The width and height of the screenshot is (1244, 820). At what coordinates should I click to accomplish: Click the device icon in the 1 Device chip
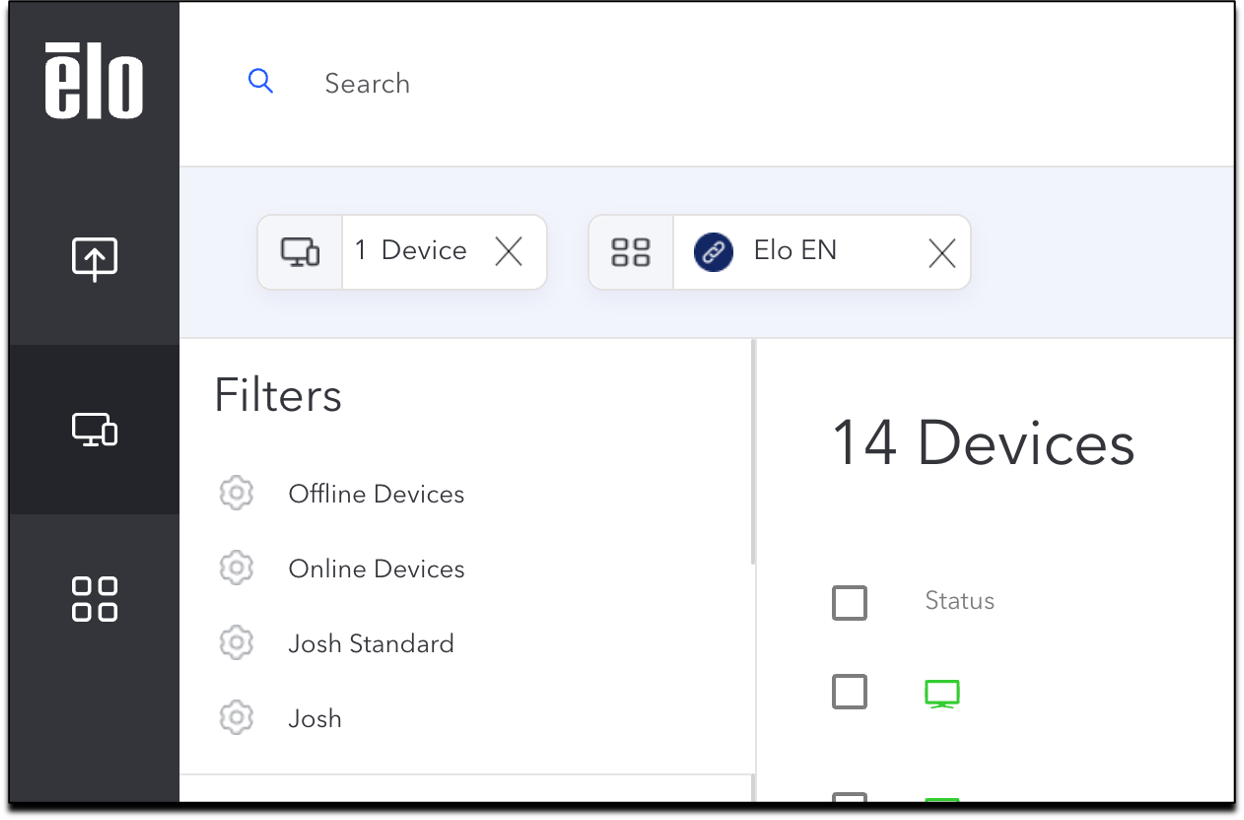point(300,252)
